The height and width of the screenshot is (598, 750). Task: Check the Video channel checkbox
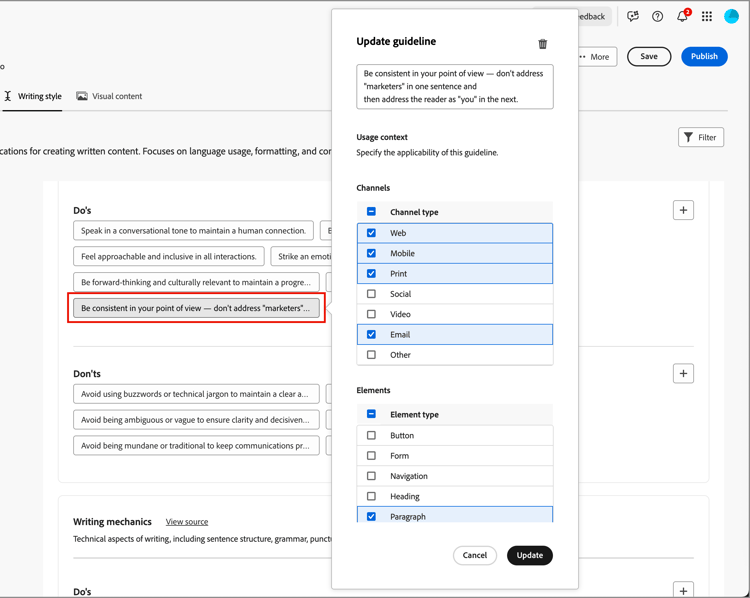[x=371, y=314]
